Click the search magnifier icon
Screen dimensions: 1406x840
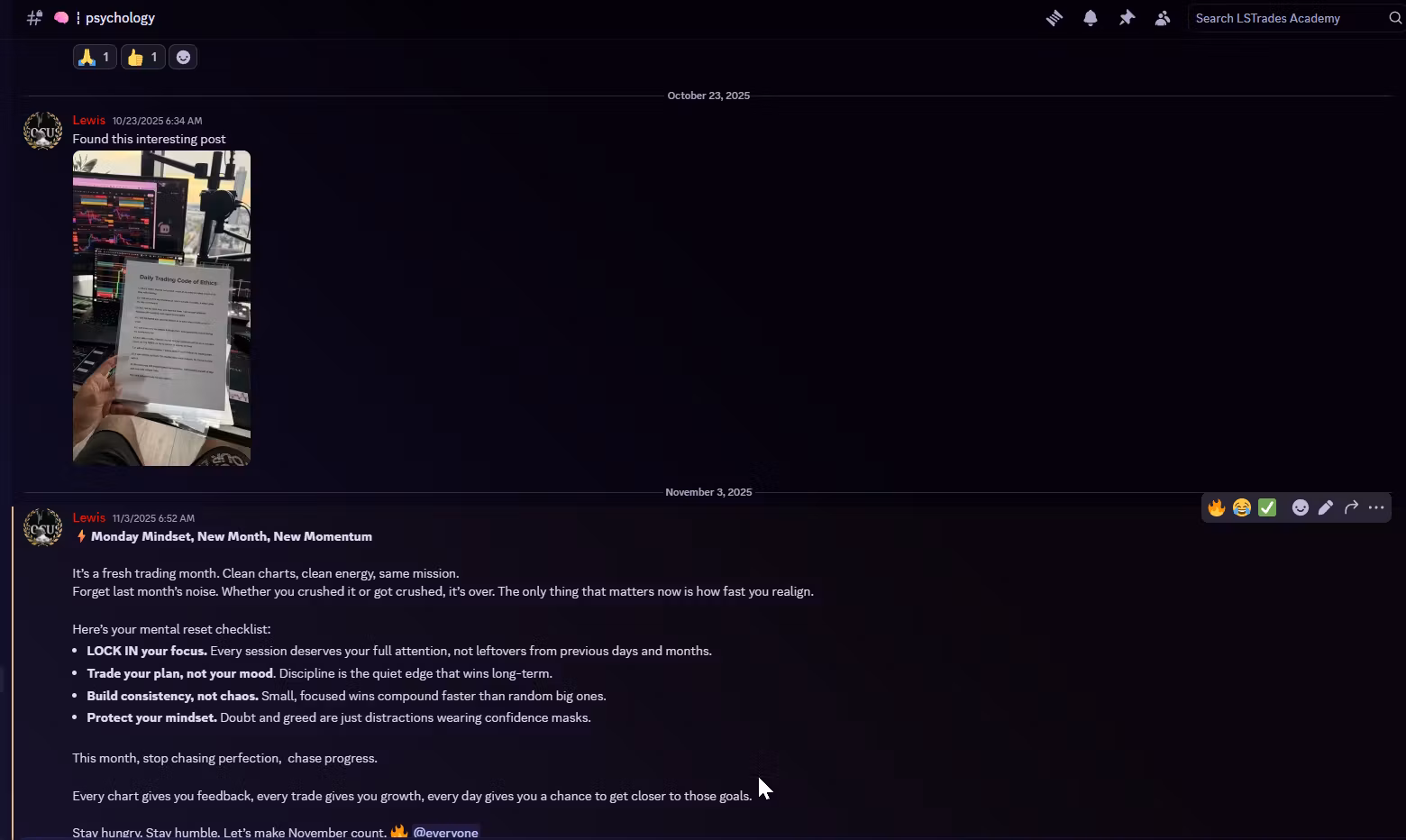coord(1395,18)
